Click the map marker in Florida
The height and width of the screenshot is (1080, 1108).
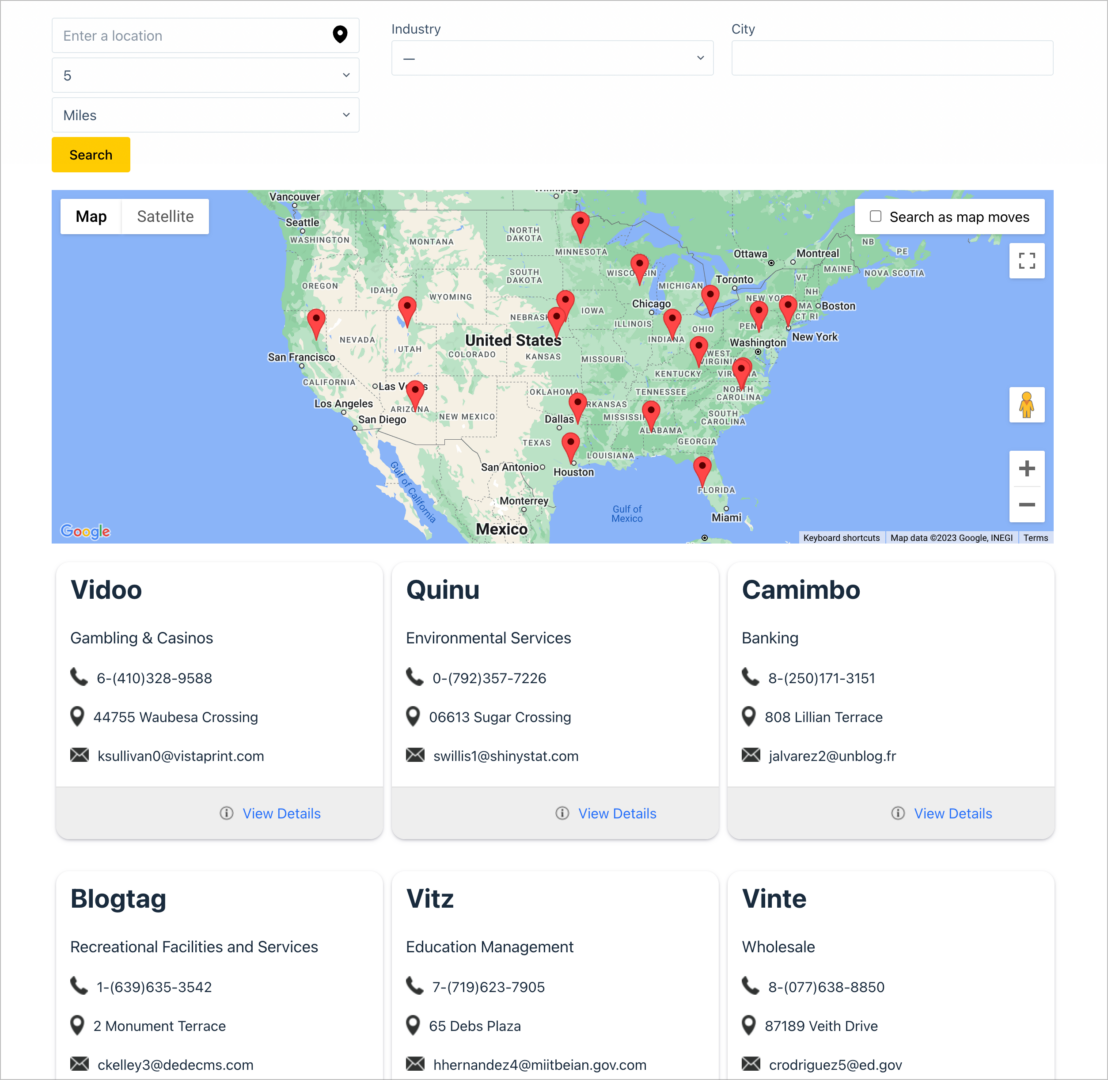[x=702, y=469]
